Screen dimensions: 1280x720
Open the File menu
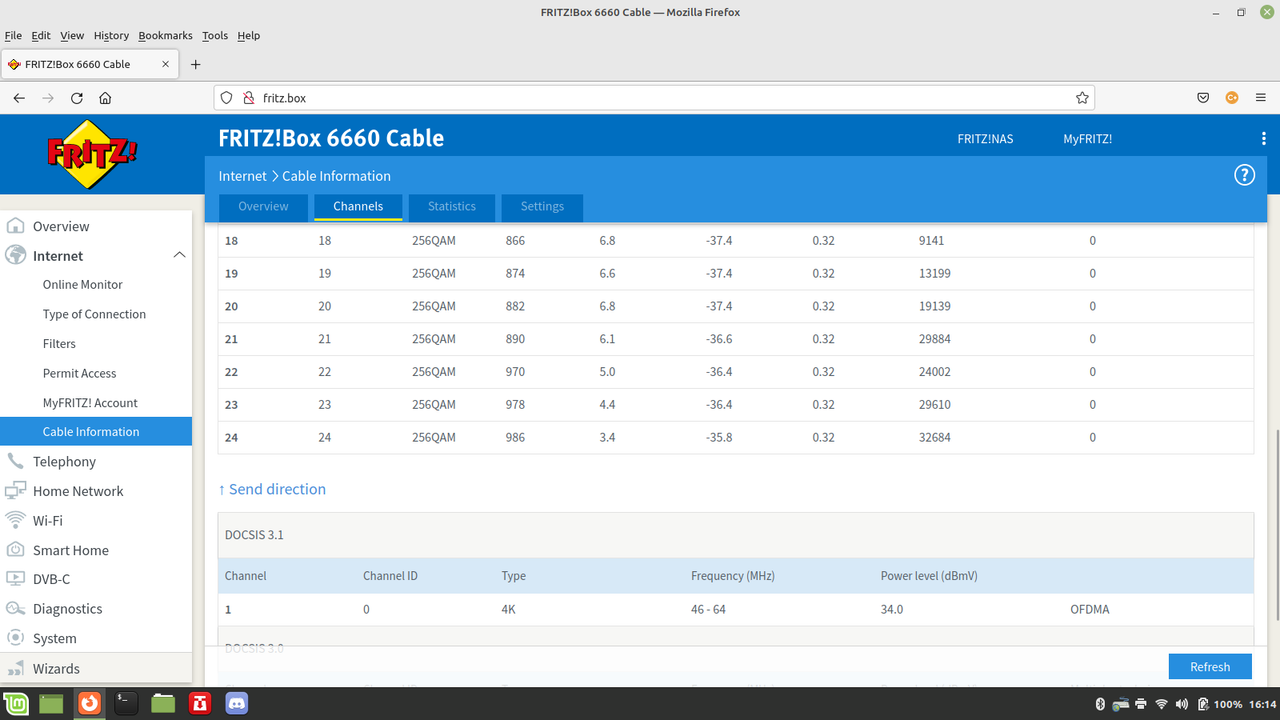13,35
